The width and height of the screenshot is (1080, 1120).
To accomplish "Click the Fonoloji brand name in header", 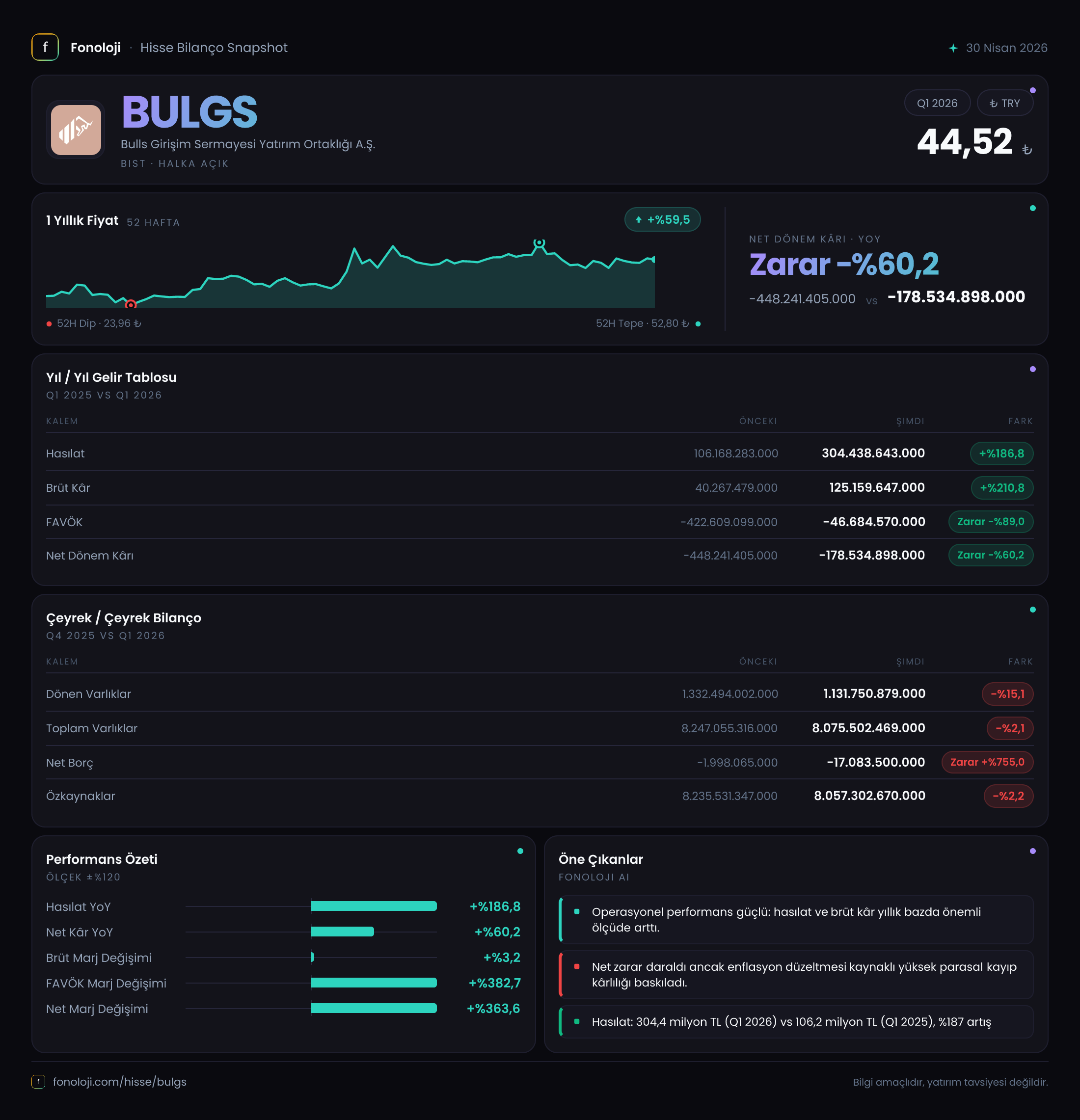I will click(x=95, y=48).
